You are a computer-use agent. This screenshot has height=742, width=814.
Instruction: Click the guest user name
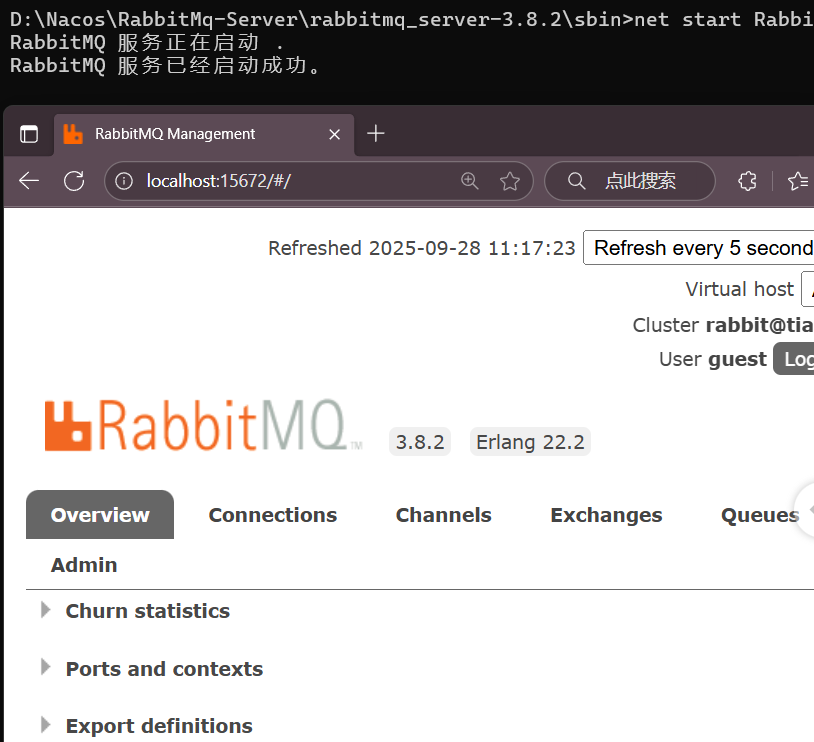738,359
